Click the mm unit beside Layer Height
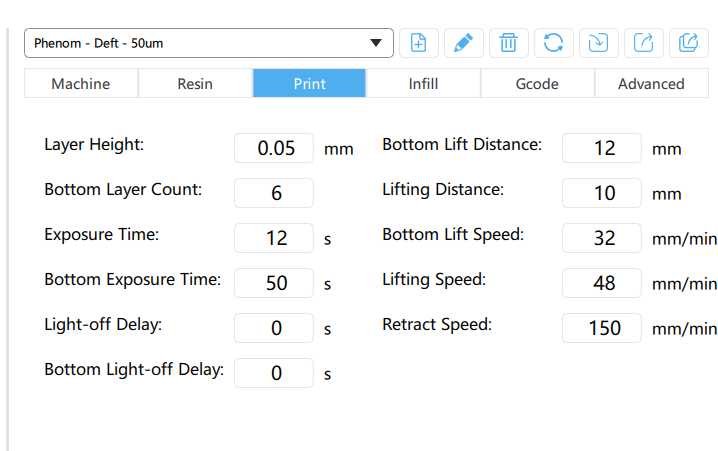 pyautogui.click(x=338, y=149)
